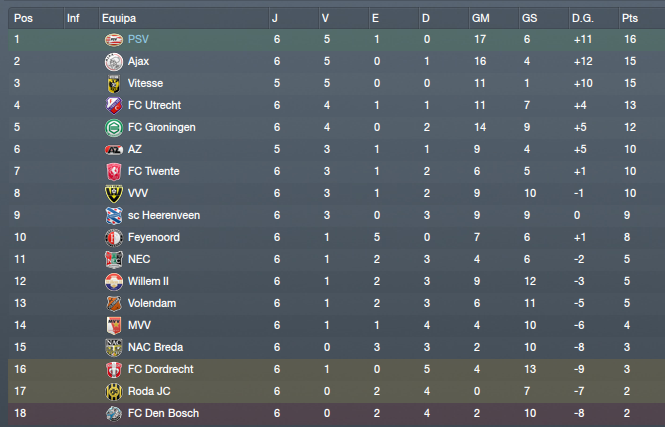The width and height of the screenshot is (665, 427).
Task: Click the VVV club badge
Action: pos(112,194)
